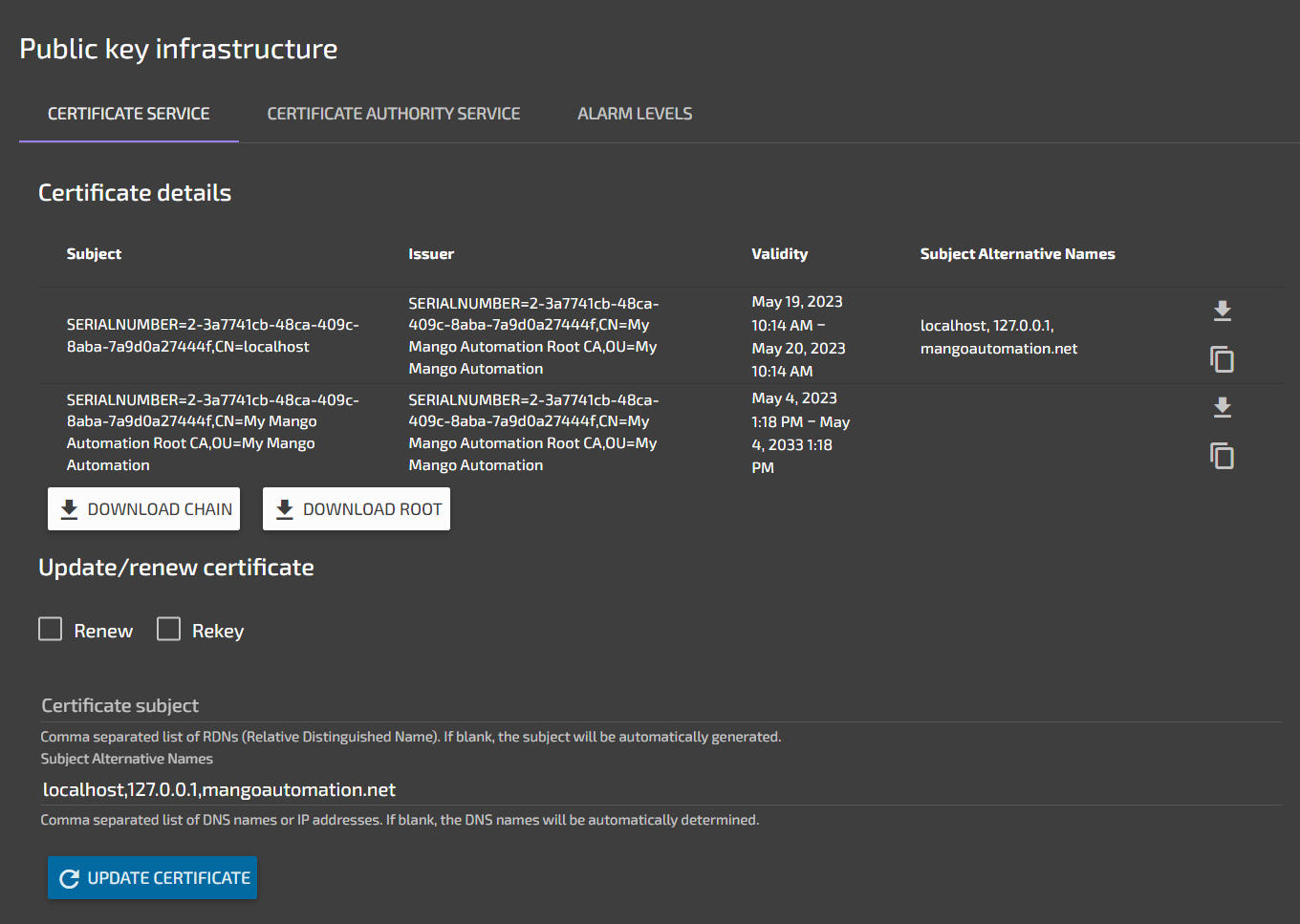Tick the Renew checkbox
Screen dimensions: 1300x924
(51, 629)
